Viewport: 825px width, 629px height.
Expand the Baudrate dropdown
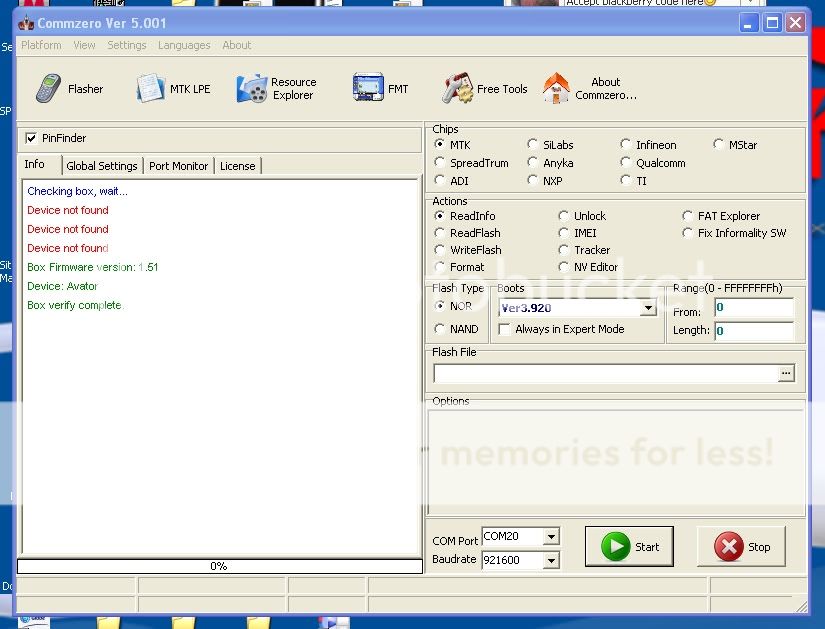(x=550, y=560)
